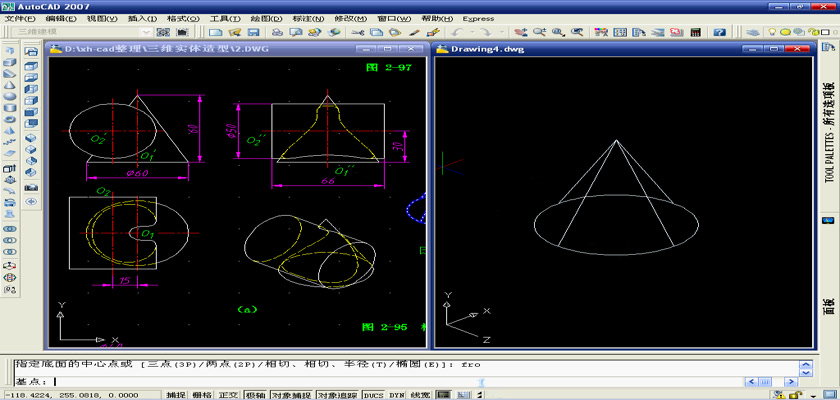The height and width of the screenshot is (400, 840).
Task: Click the Undo arrow icon
Action: point(455,32)
